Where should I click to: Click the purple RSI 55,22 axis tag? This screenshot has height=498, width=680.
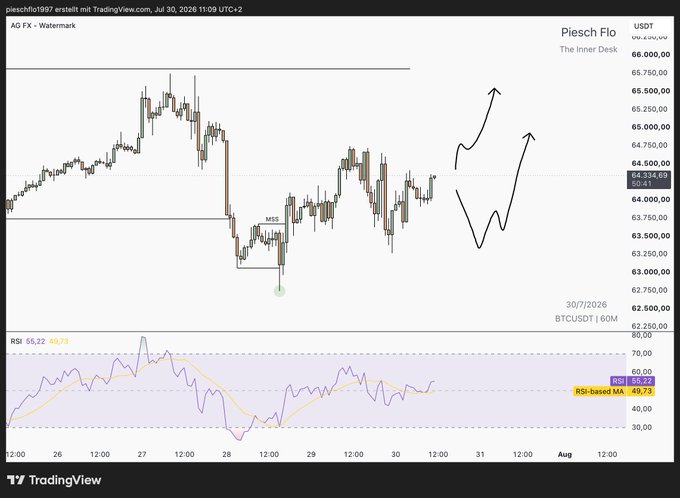click(632, 381)
